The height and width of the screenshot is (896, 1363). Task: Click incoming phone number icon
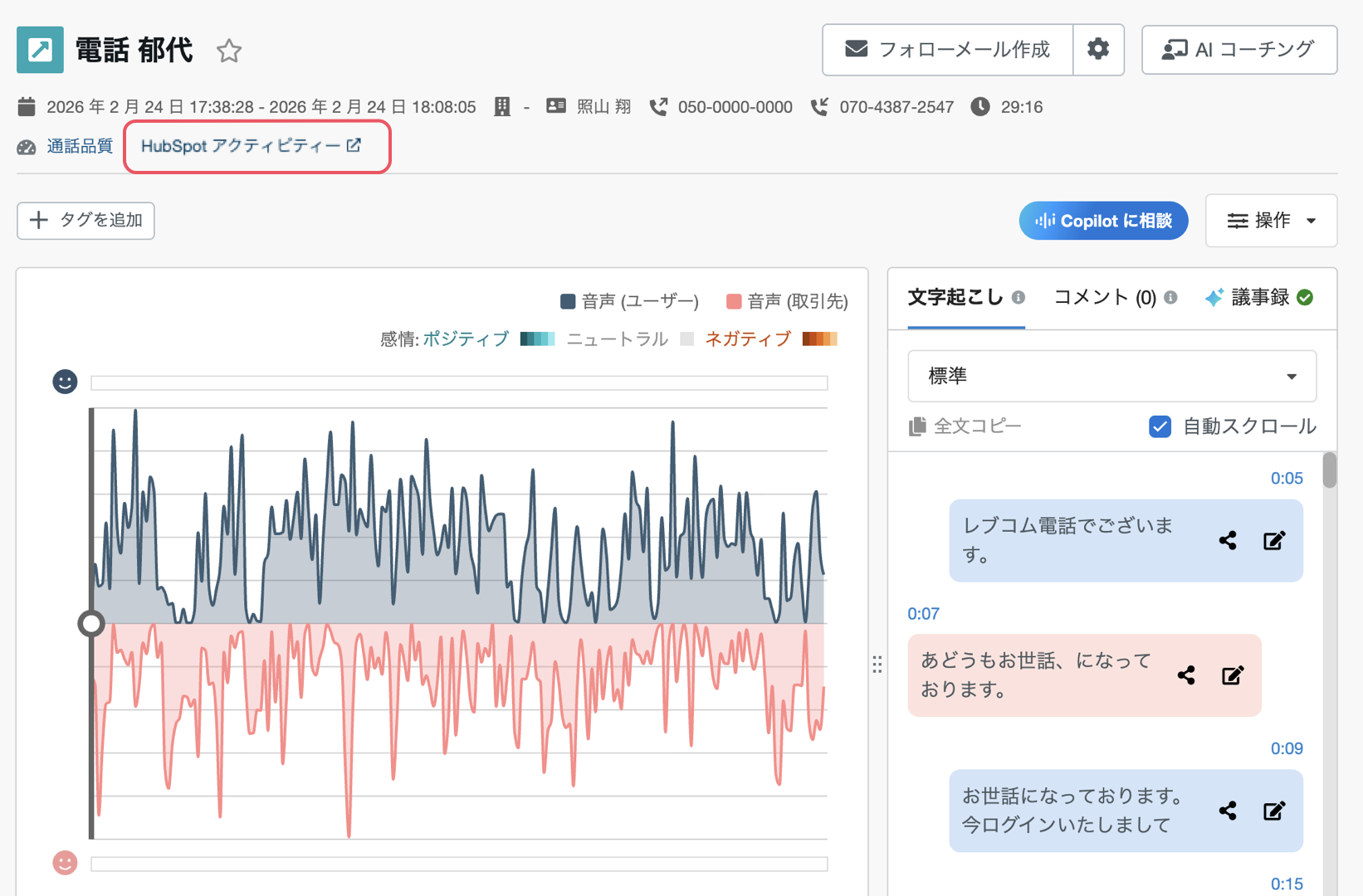pos(819,106)
